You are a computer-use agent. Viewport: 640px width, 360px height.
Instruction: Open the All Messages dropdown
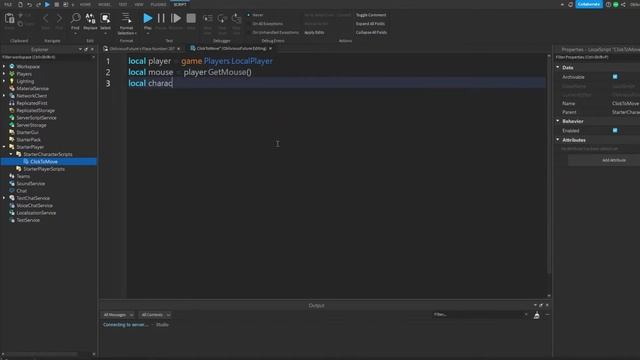pos(118,315)
